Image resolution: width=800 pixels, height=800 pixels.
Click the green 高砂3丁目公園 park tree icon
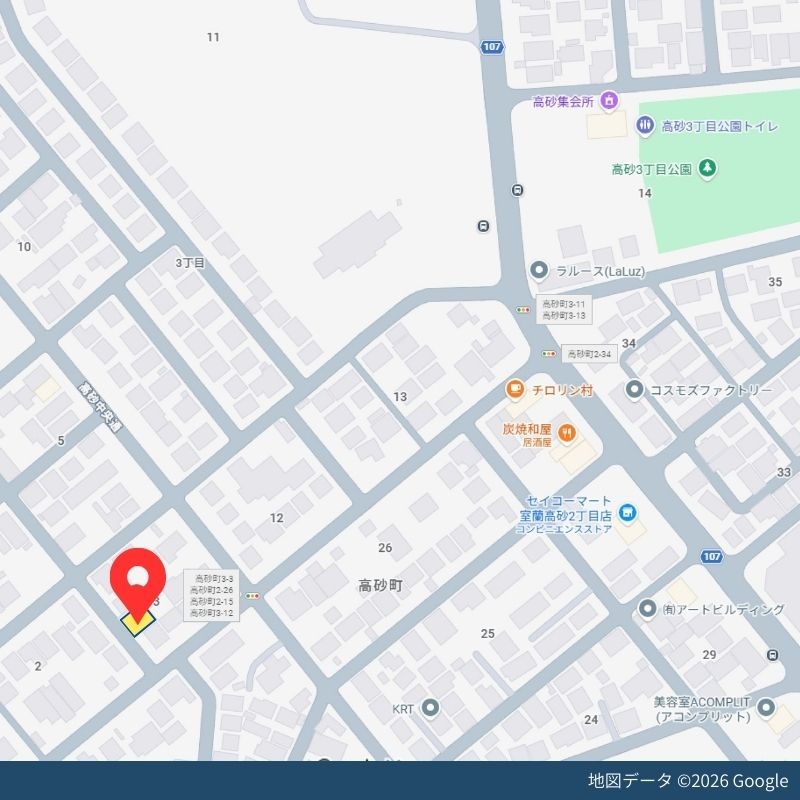[707, 168]
